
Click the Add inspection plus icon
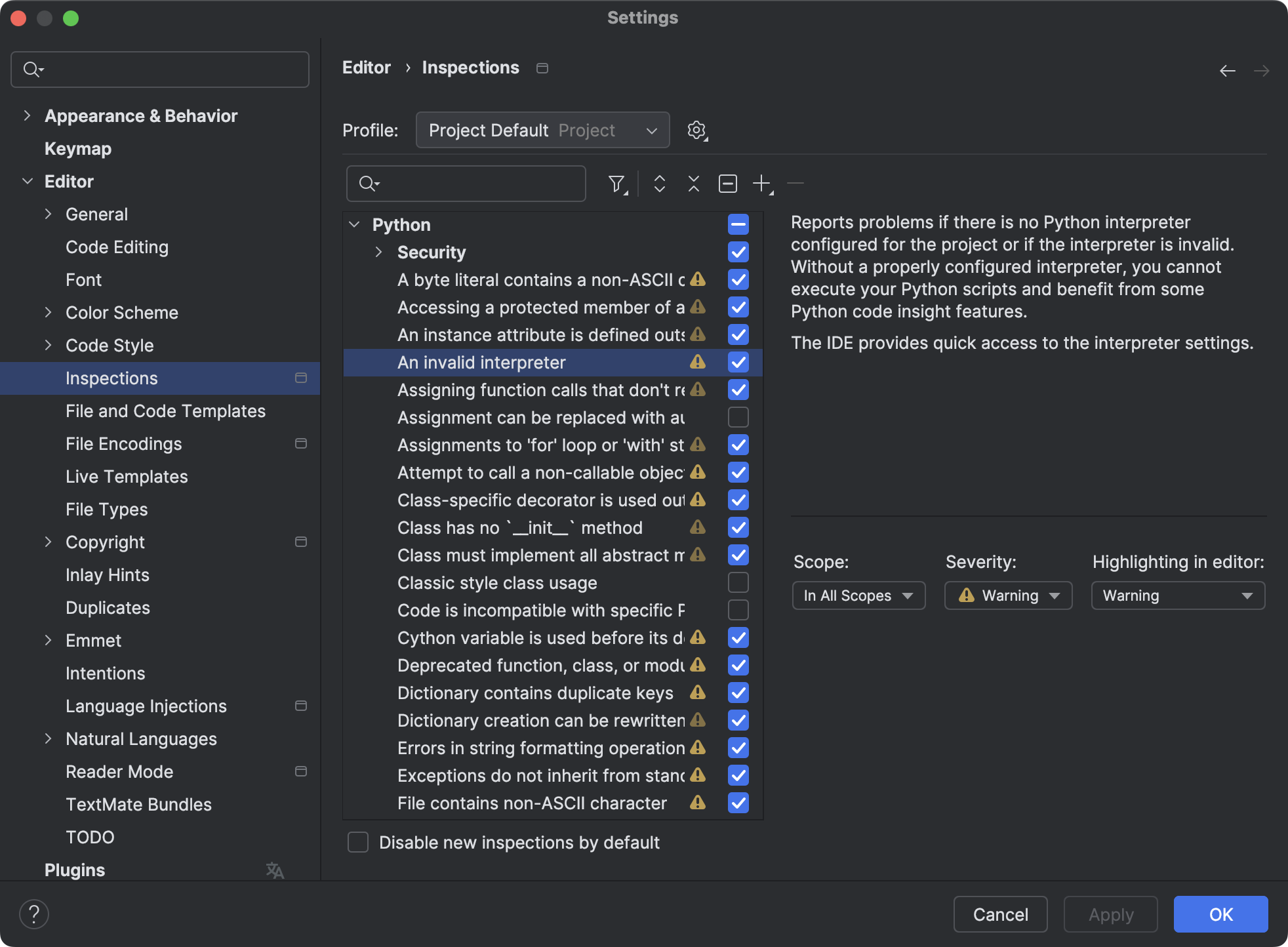point(763,184)
